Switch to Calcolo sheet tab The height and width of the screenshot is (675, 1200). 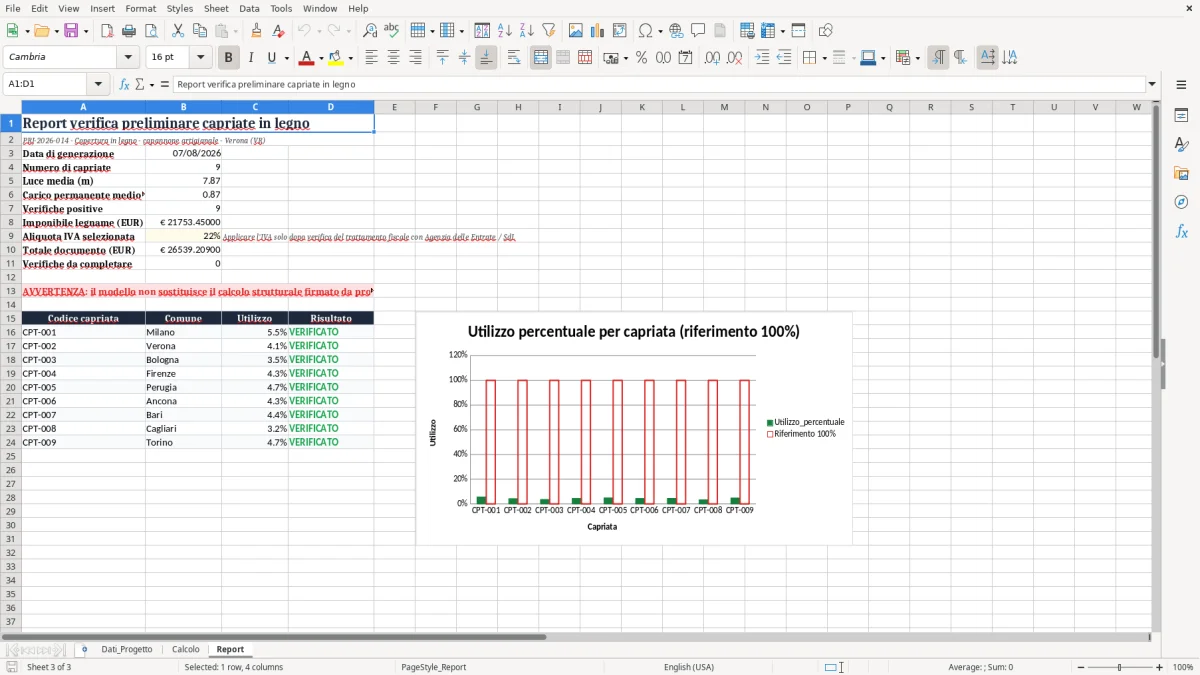pyautogui.click(x=186, y=650)
